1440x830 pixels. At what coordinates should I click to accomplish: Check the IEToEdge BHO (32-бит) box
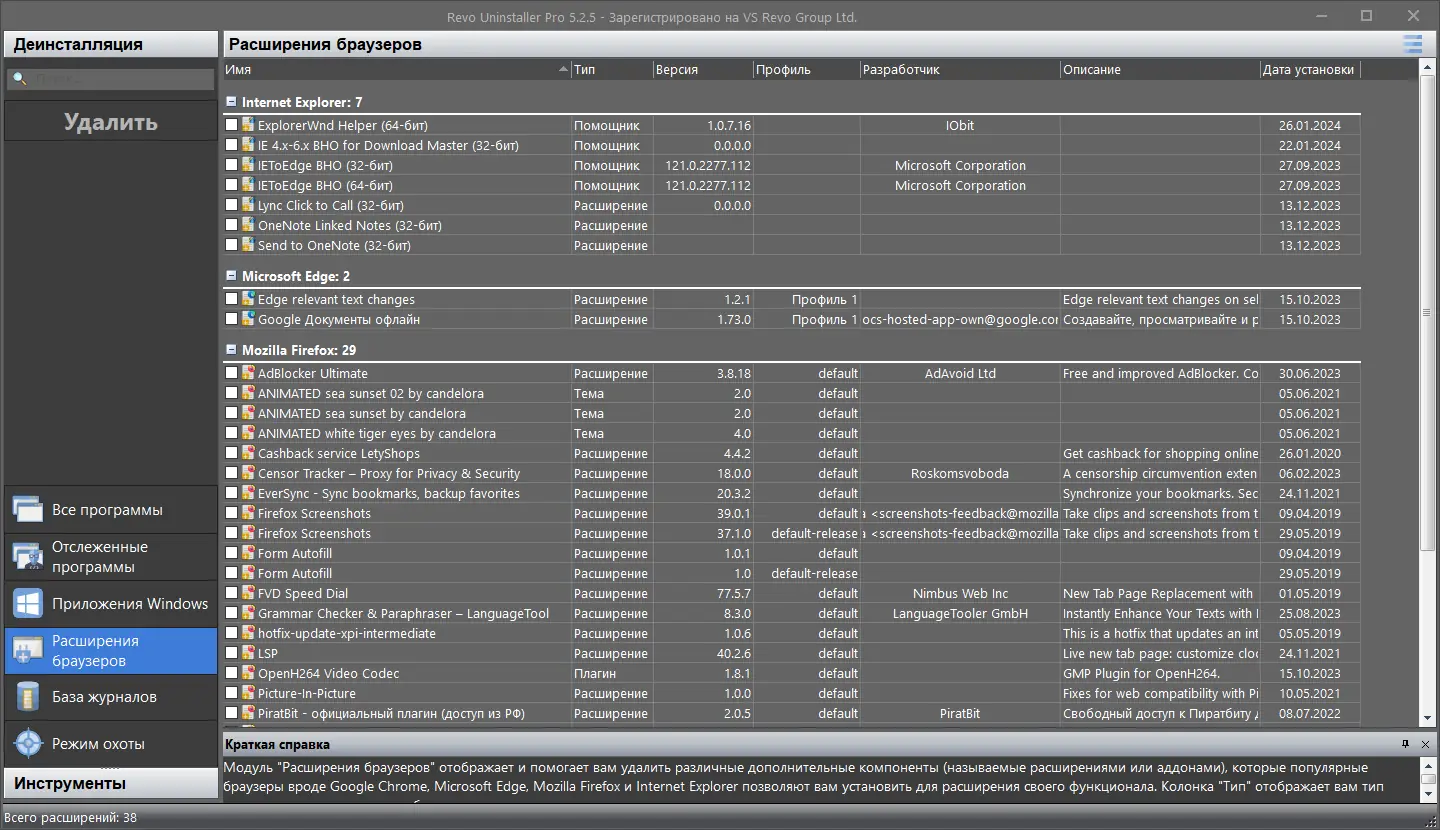[x=232, y=165]
